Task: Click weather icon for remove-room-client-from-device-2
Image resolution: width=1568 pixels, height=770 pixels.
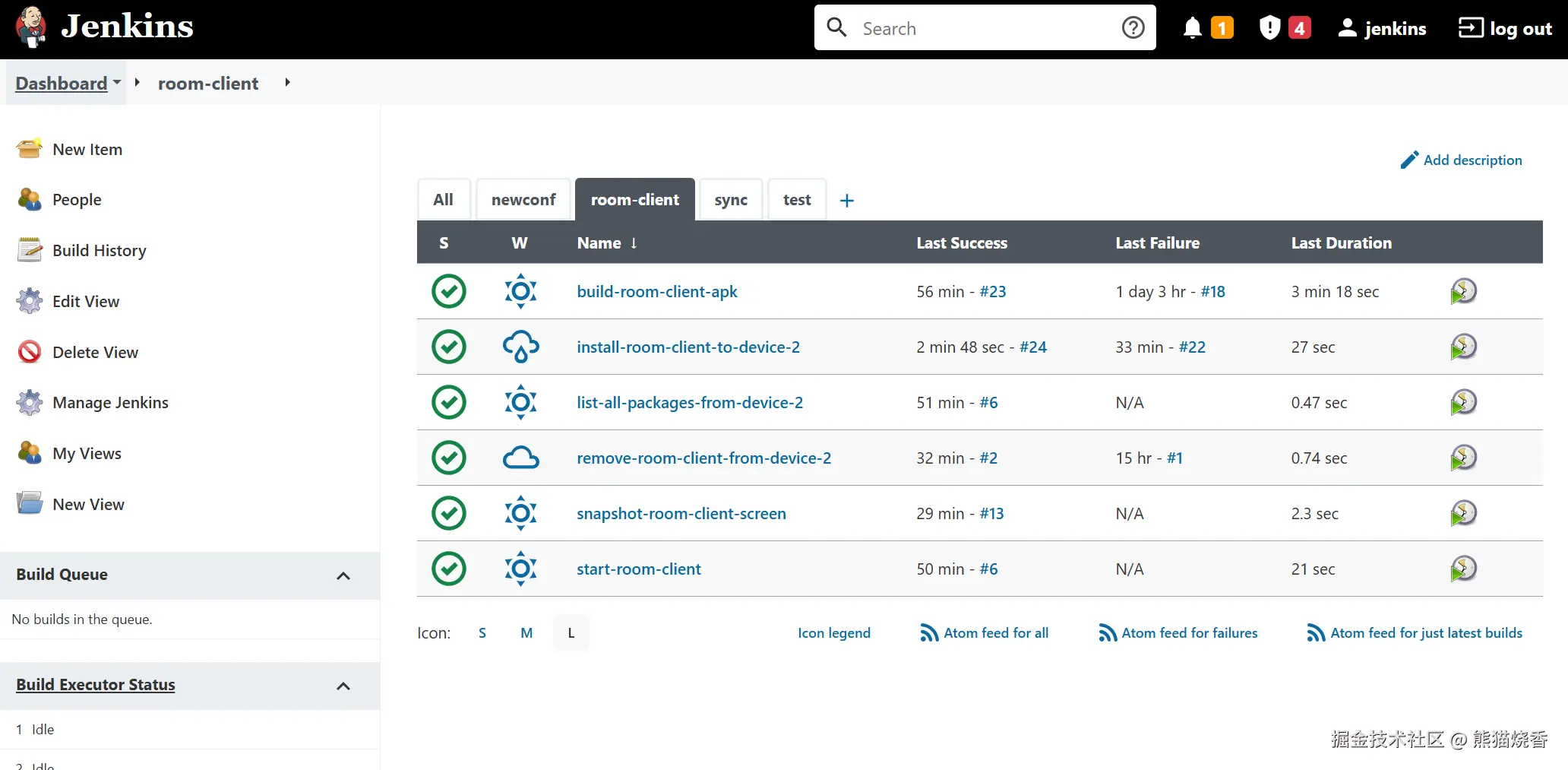Action: click(521, 458)
